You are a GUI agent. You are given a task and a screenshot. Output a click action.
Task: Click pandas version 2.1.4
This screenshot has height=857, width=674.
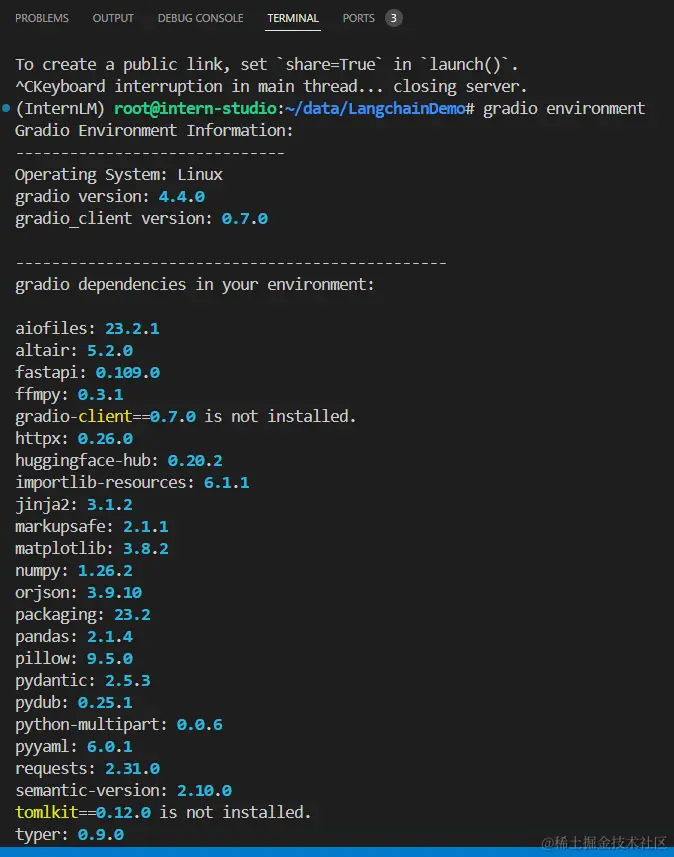[110, 636]
